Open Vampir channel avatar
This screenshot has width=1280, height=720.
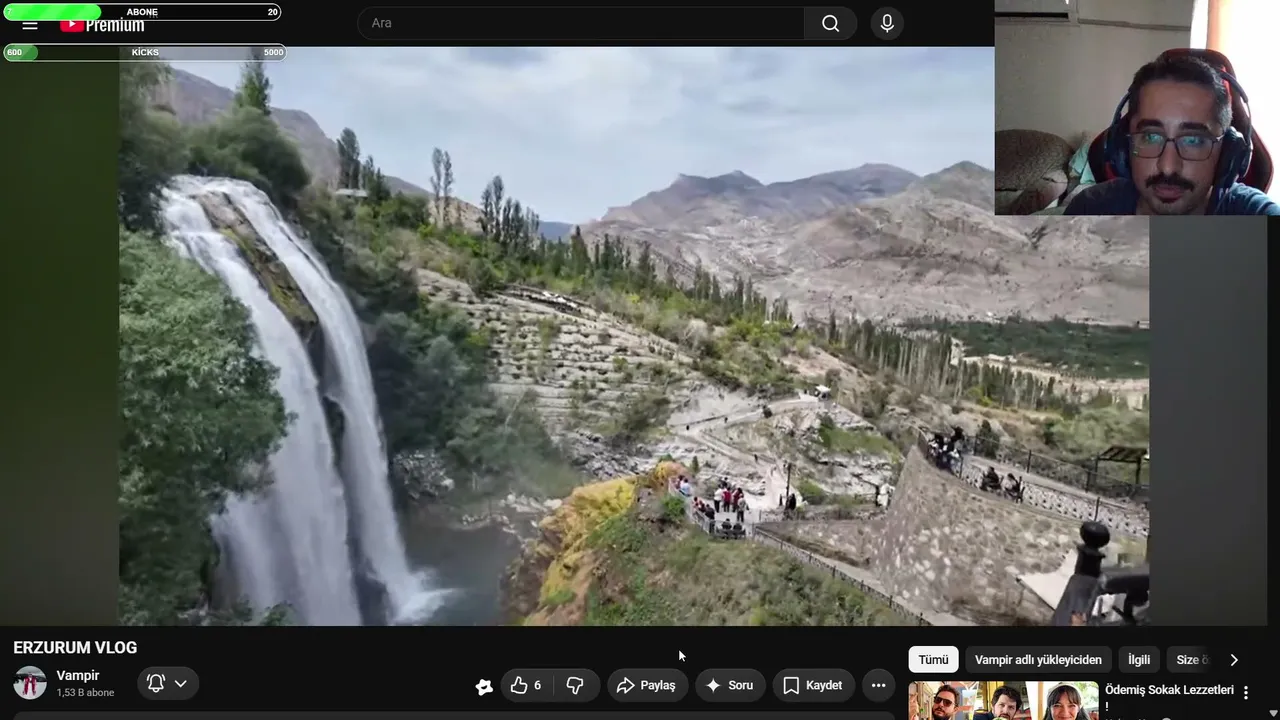[30, 683]
